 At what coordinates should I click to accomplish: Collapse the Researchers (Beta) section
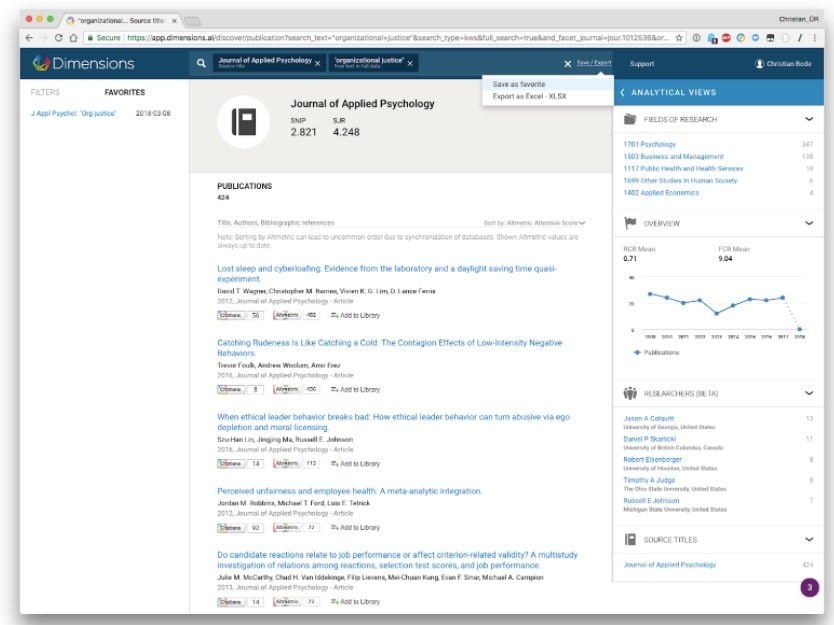click(x=808, y=393)
